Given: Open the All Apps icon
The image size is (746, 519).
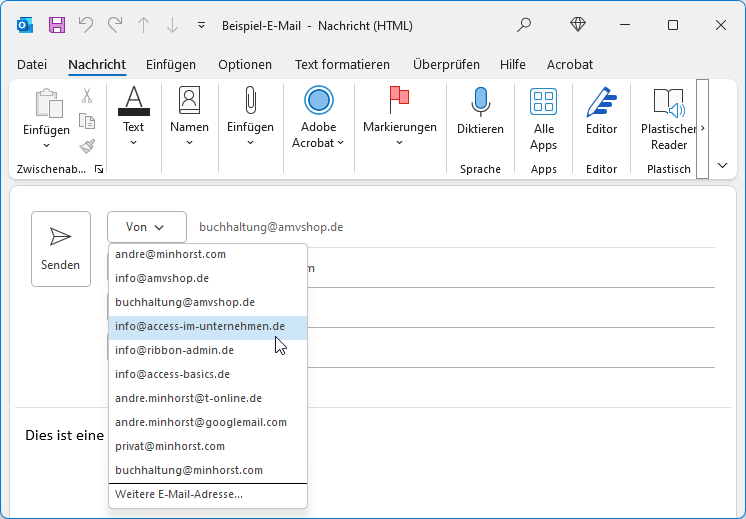Looking at the screenshot, I should pyautogui.click(x=543, y=101).
